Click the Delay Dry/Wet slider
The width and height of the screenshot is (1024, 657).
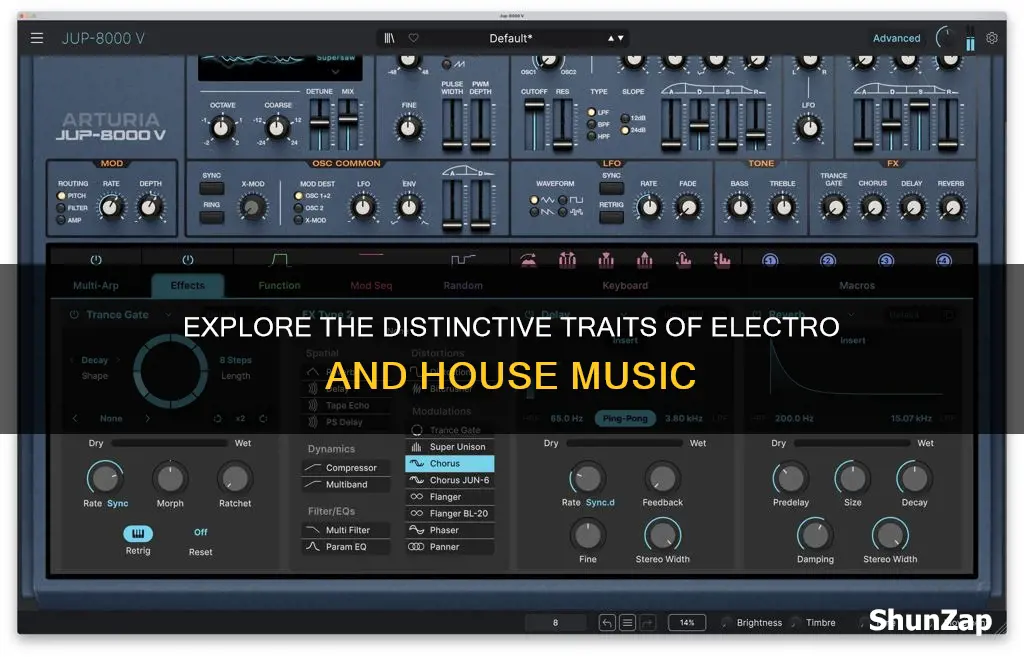tap(624, 443)
